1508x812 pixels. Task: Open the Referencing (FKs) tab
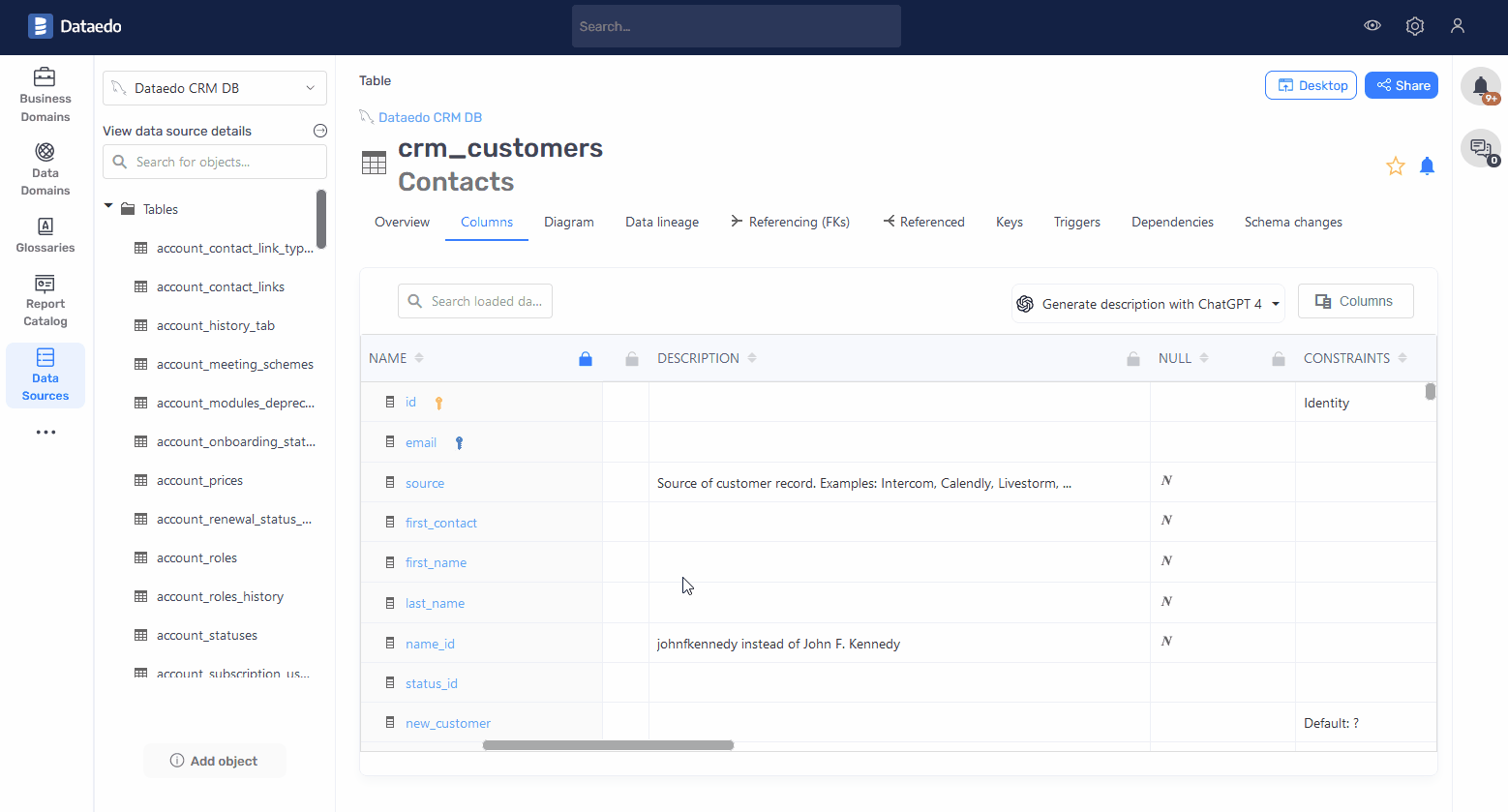[x=790, y=222]
